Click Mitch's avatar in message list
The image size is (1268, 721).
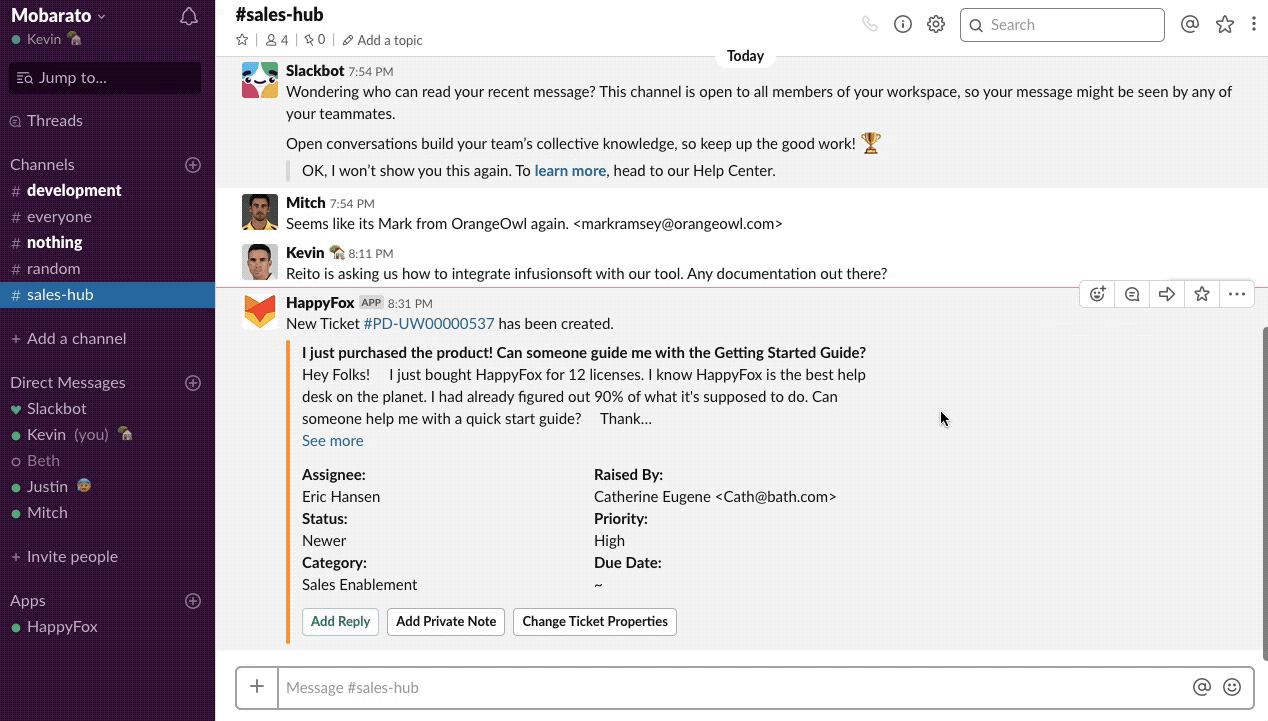pos(260,212)
